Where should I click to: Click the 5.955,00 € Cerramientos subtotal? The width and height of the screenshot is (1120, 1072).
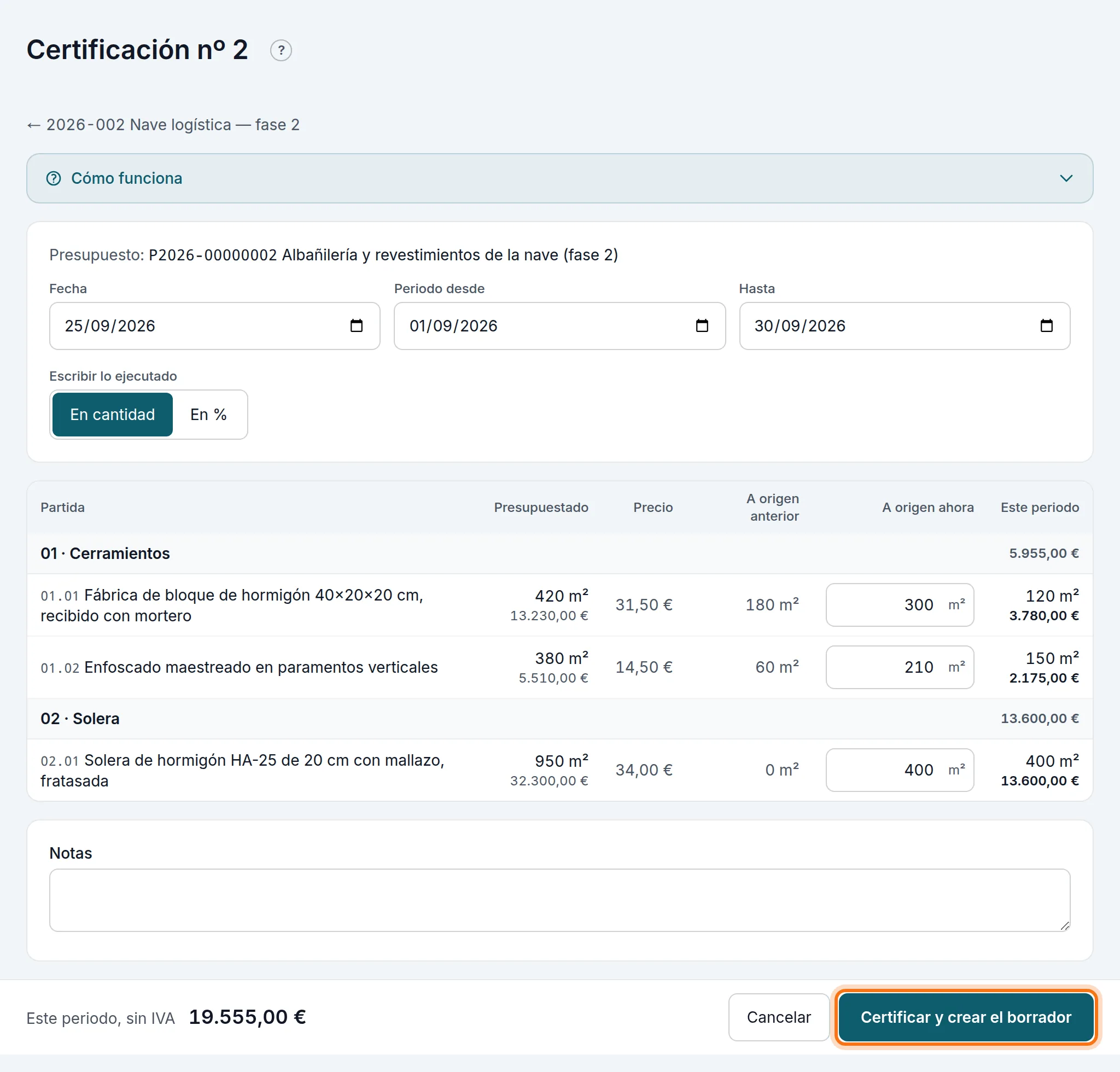tap(1043, 553)
